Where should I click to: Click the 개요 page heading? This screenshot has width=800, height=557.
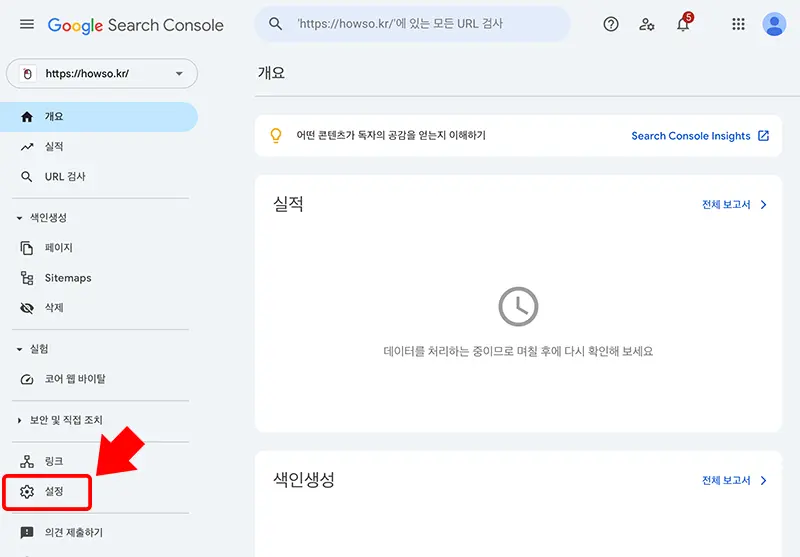pos(271,73)
